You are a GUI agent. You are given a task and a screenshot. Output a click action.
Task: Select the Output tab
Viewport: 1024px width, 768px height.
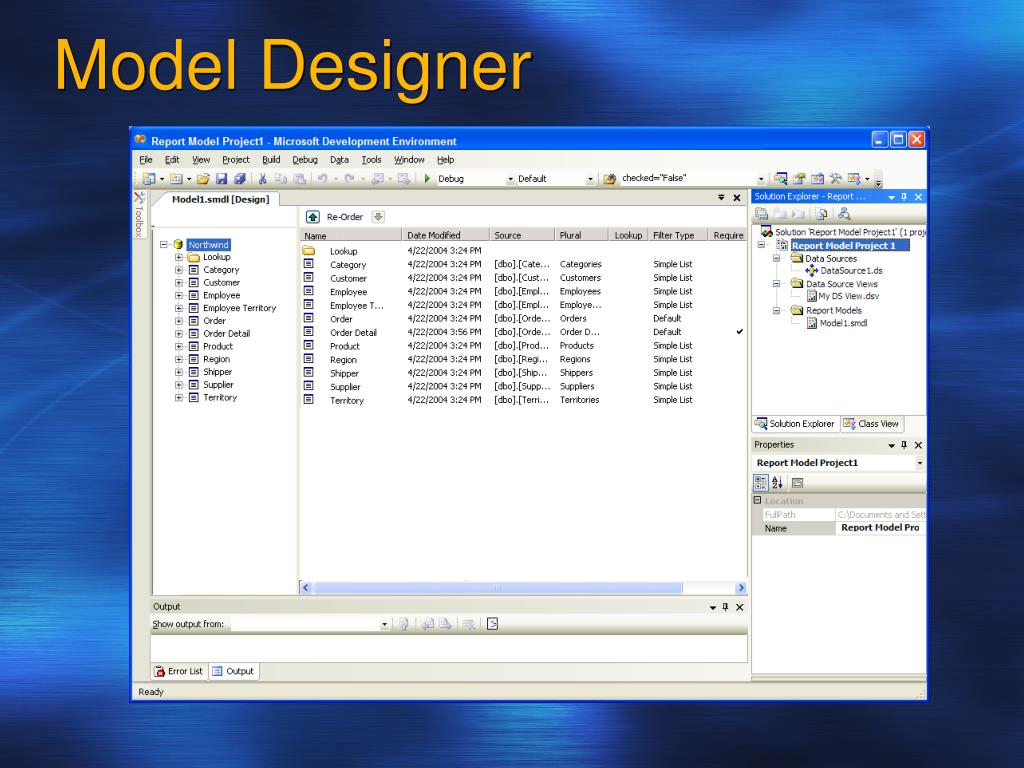(x=233, y=671)
